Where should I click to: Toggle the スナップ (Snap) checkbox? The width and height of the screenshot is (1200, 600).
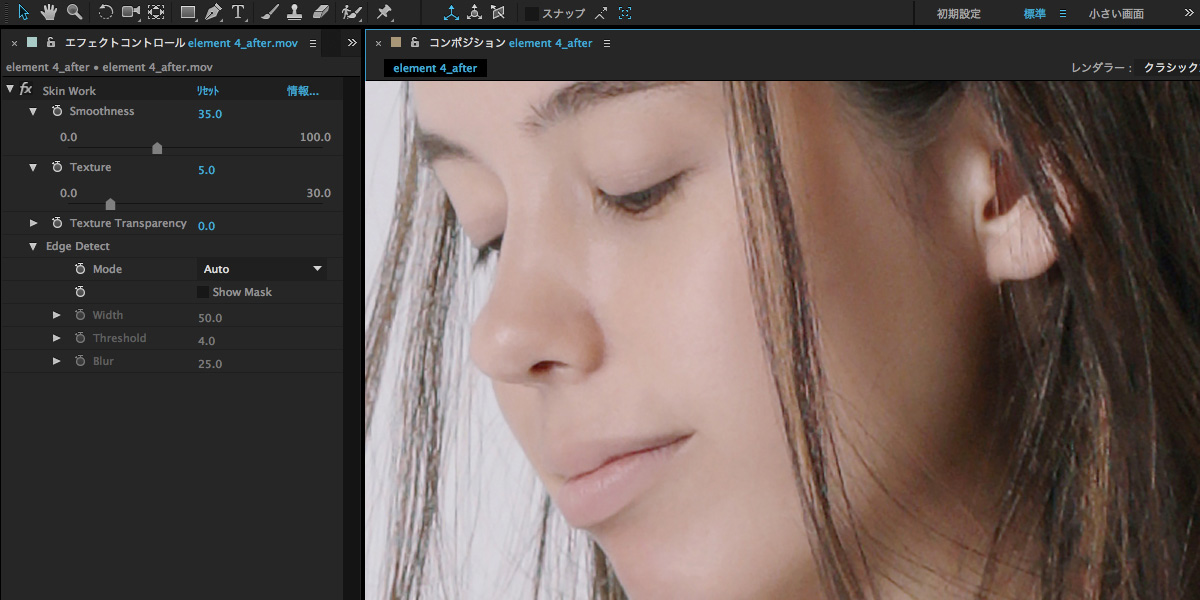pos(532,14)
